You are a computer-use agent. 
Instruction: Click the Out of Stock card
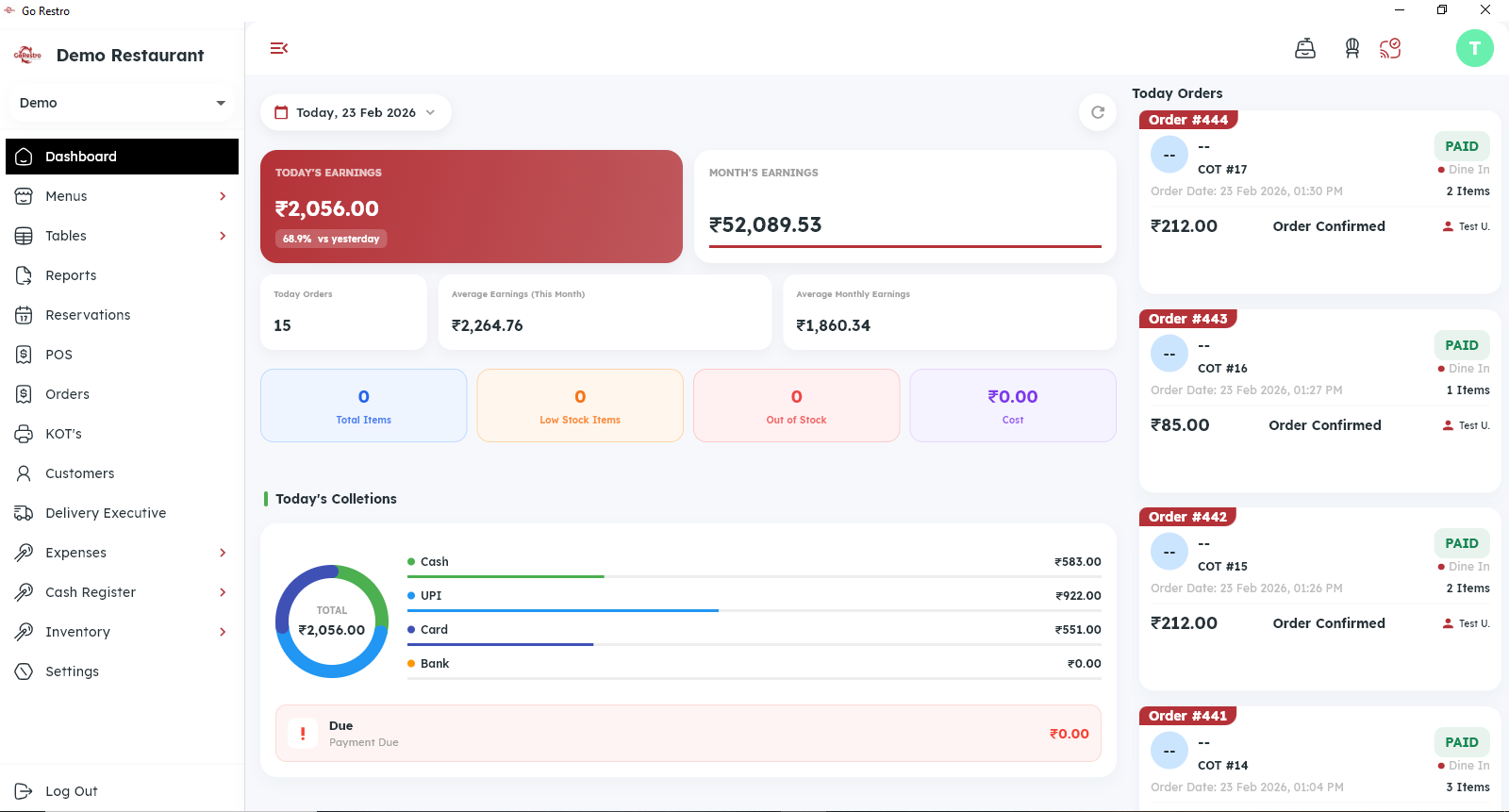coord(797,406)
